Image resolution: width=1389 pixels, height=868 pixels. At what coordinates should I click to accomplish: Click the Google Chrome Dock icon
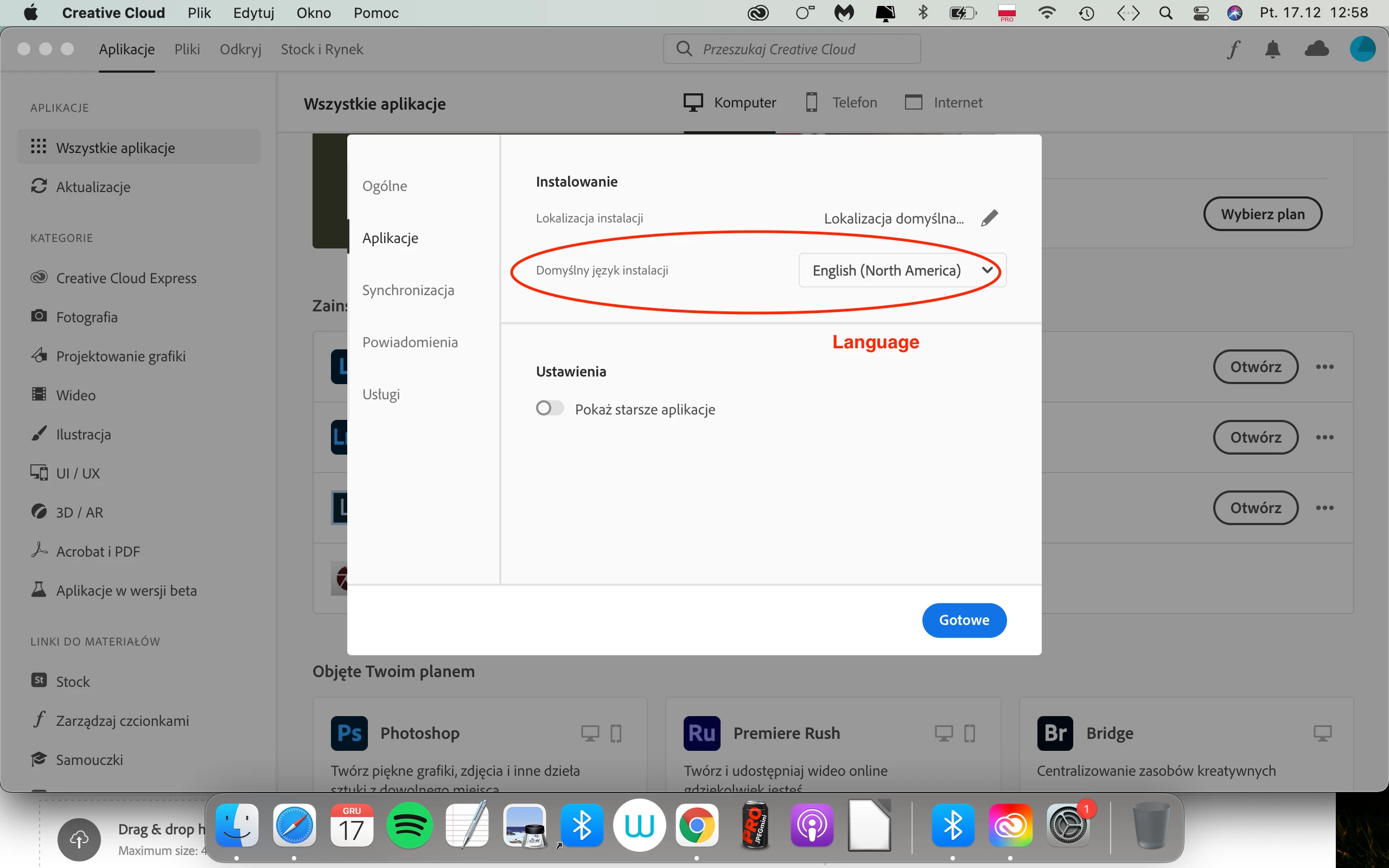697,826
